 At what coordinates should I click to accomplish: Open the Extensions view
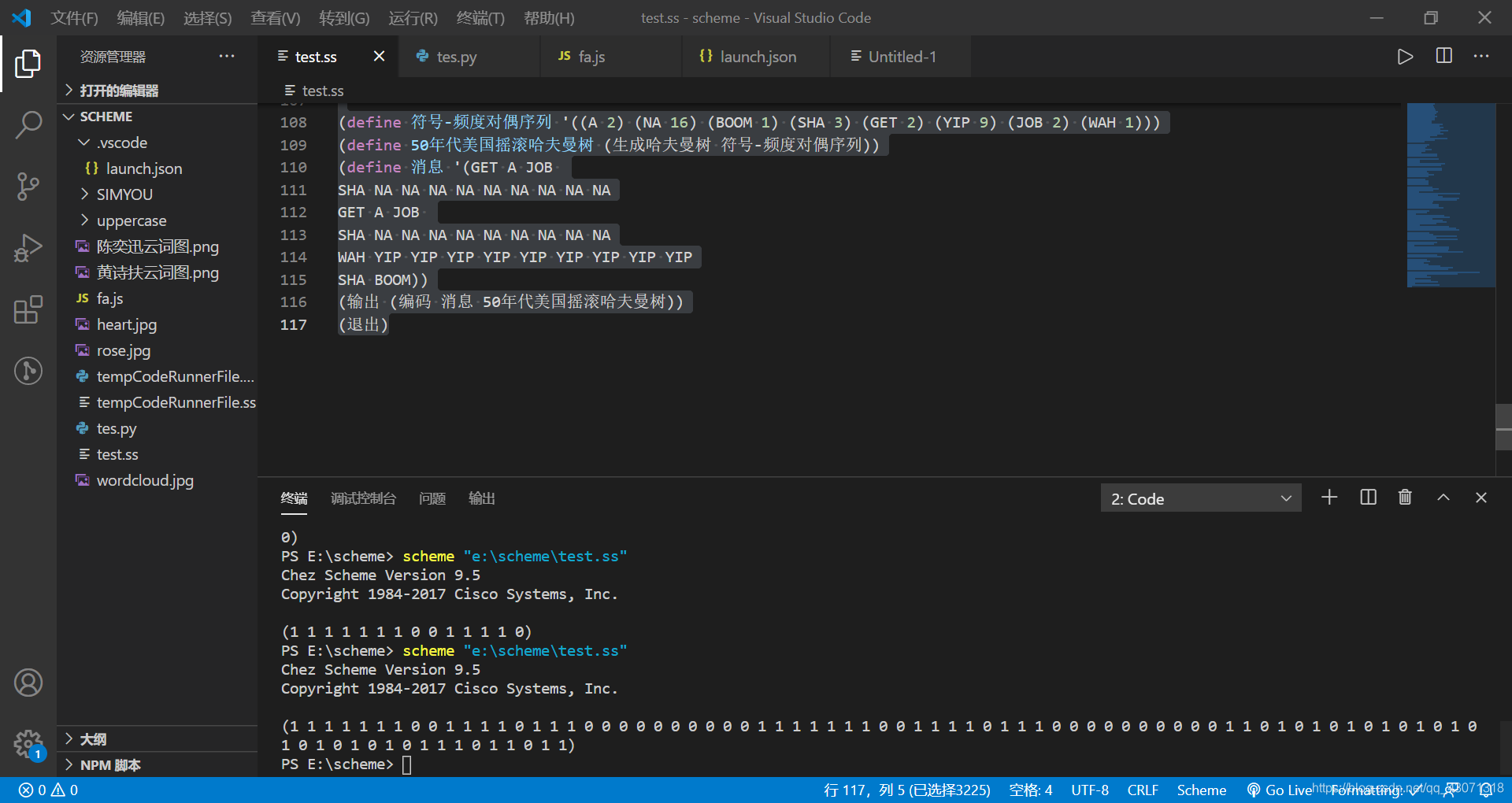[x=28, y=309]
